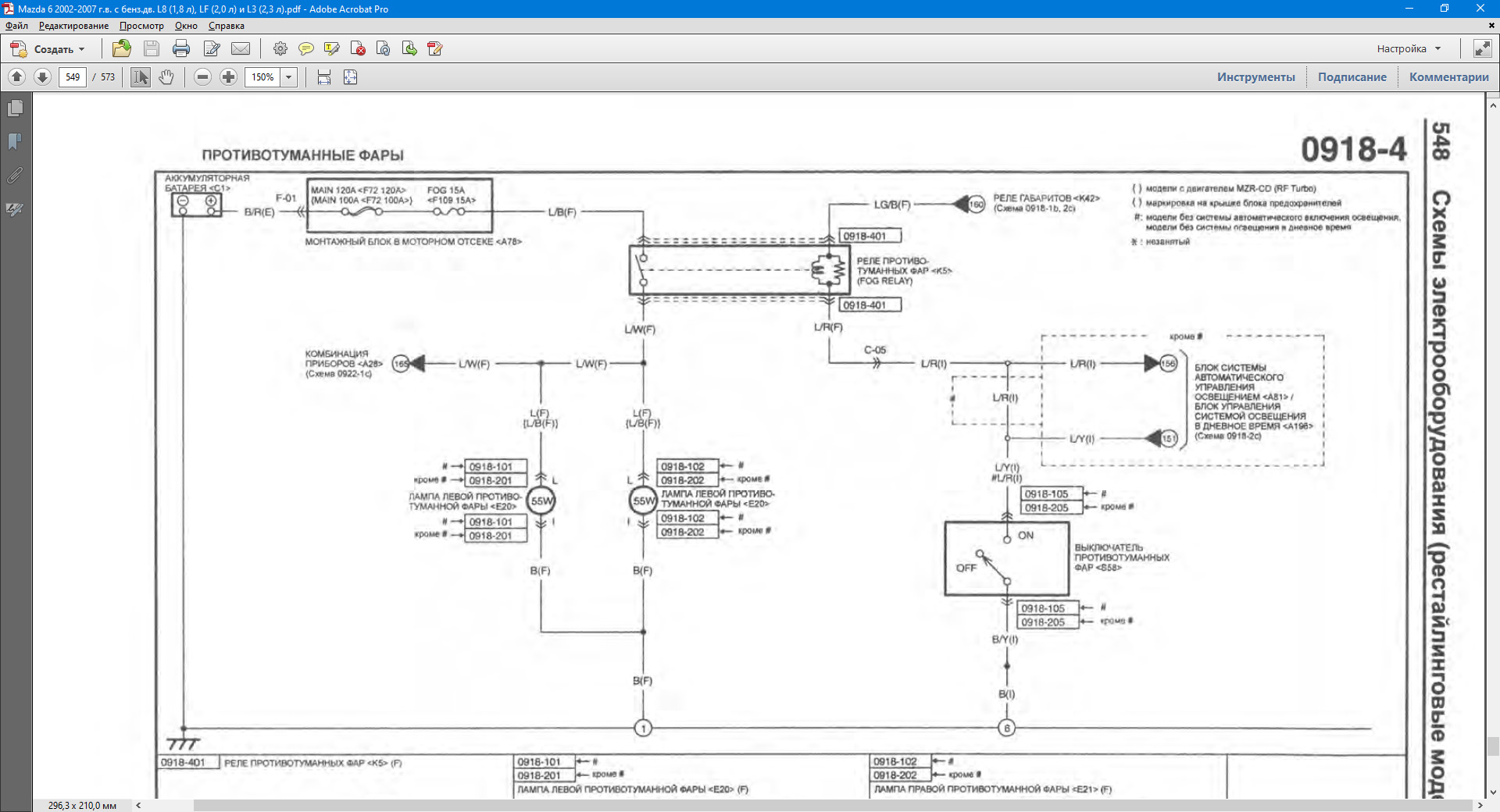Expand the Создать dropdown

pos(81,49)
